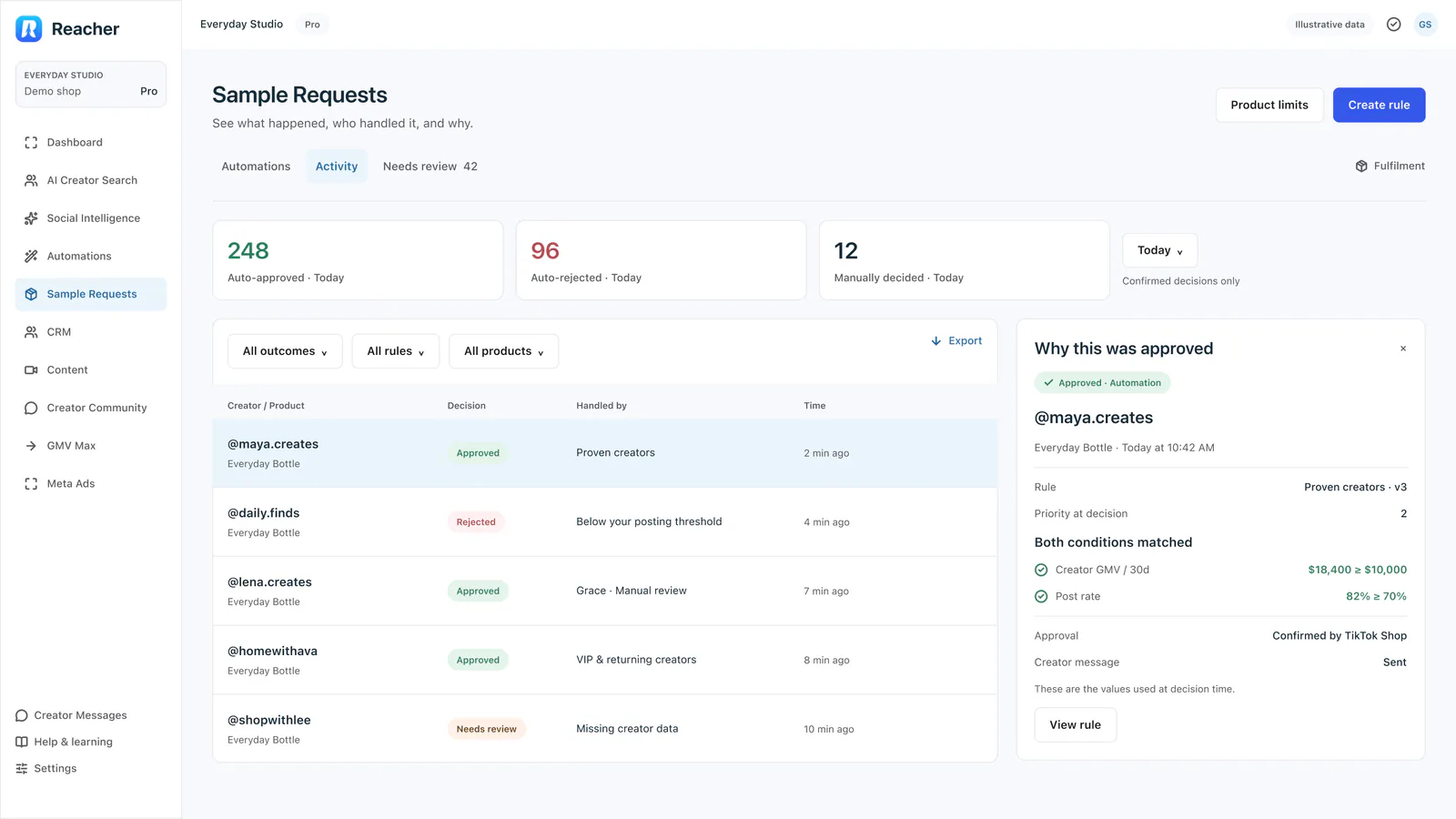Open the Today date range dropdown
The width and height of the screenshot is (1456, 819).
pyautogui.click(x=1160, y=250)
